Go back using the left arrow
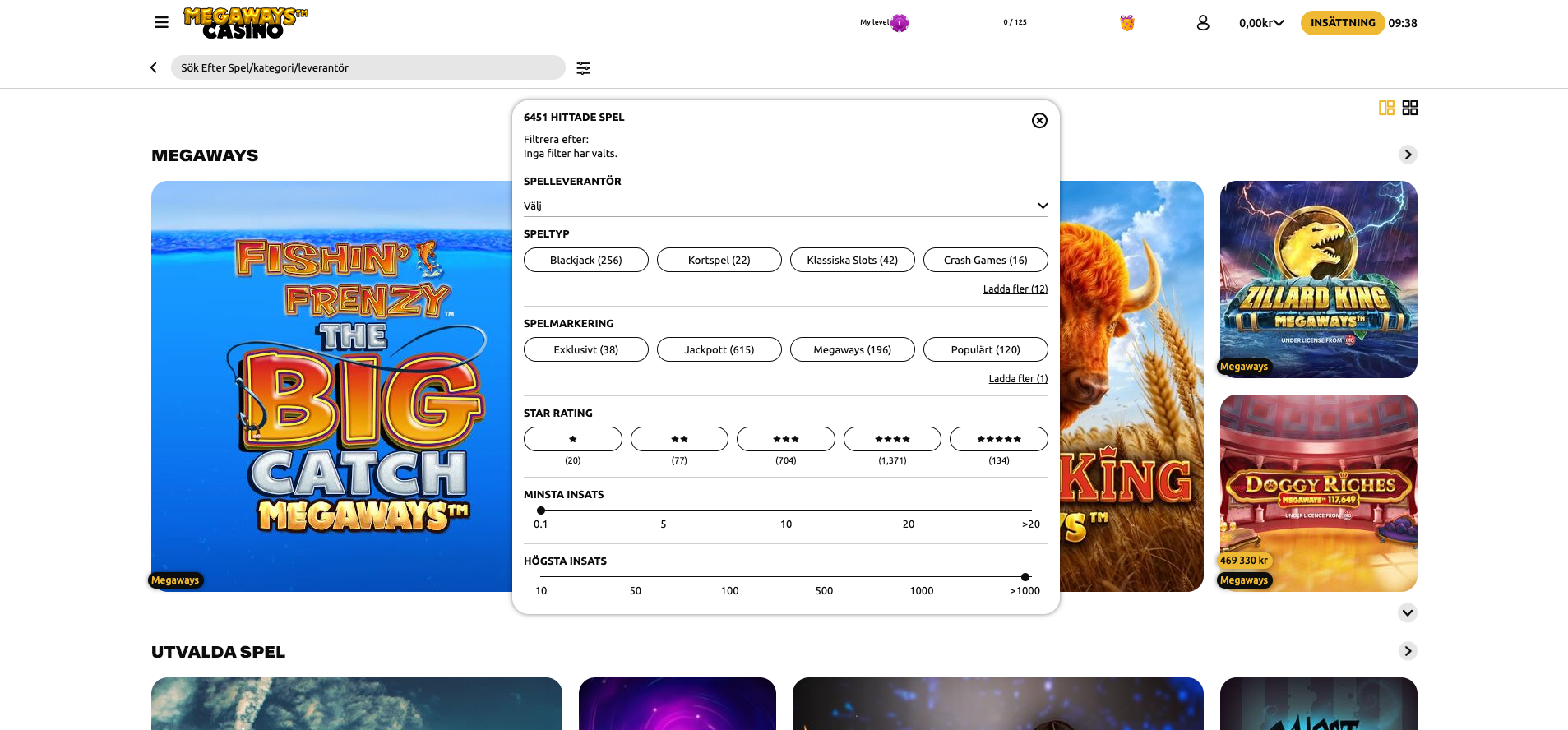The height and width of the screenshot is (730, 1568). (x=154, y=67)
